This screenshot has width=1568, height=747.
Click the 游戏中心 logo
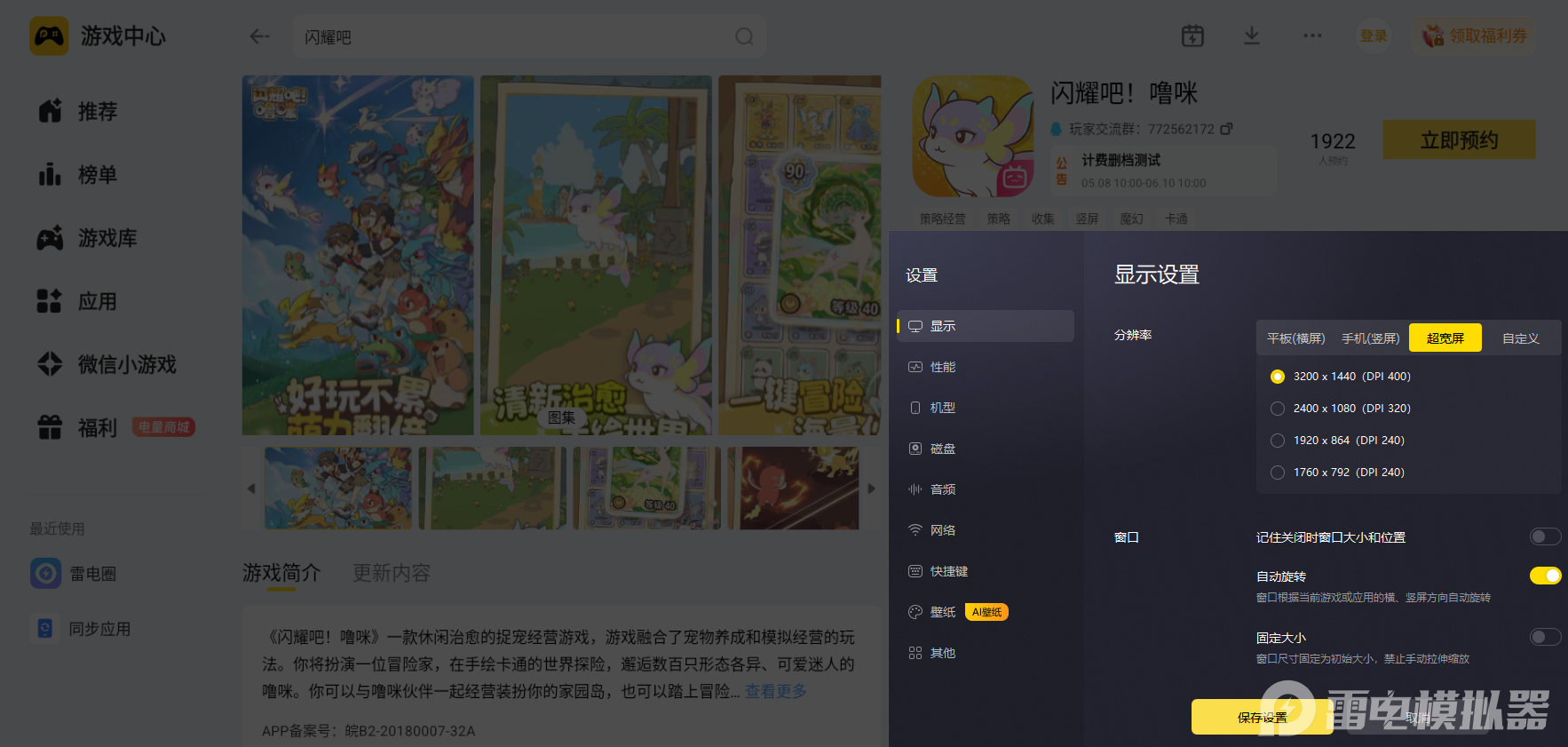tap(98, 36)
